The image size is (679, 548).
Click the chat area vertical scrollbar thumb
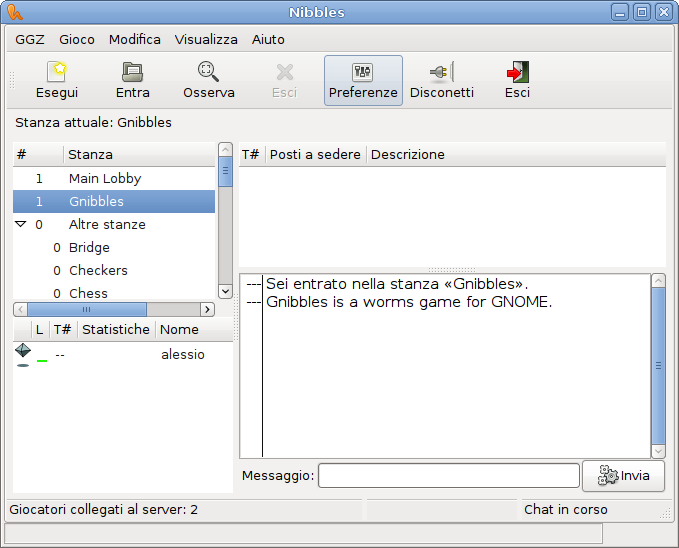(x=658, y=366)
